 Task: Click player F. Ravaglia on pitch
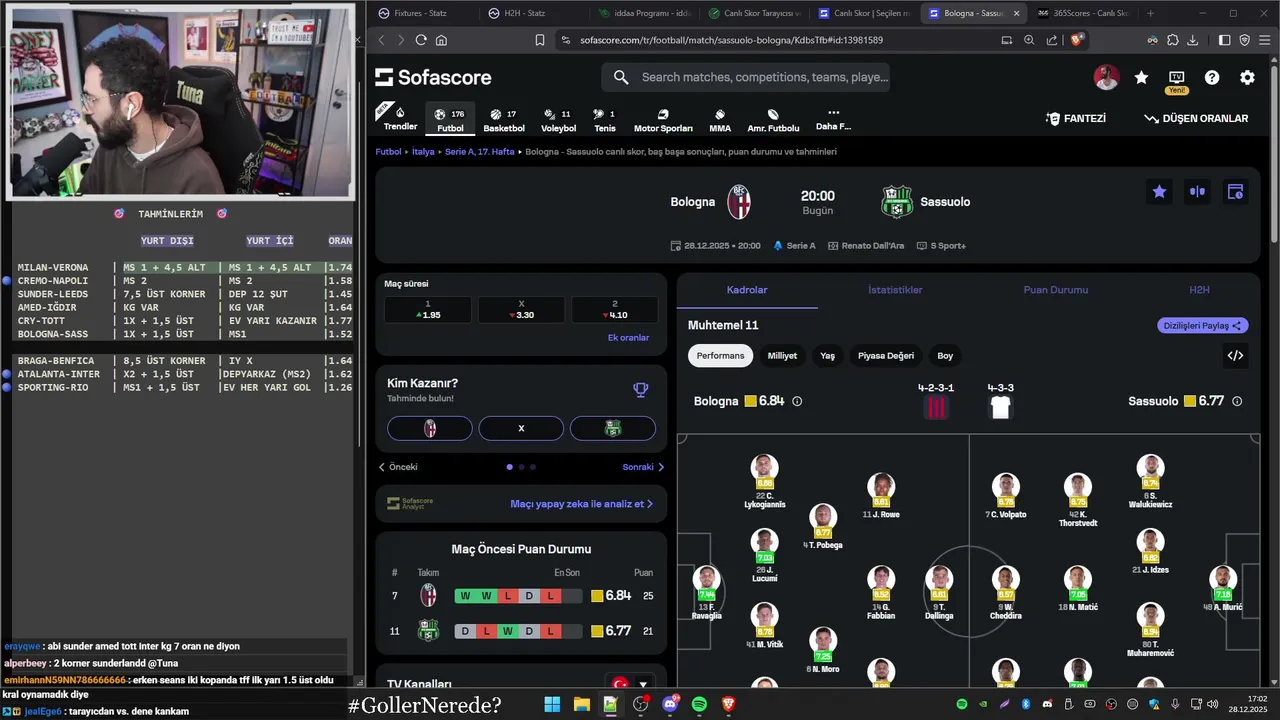tap(706, 590)
